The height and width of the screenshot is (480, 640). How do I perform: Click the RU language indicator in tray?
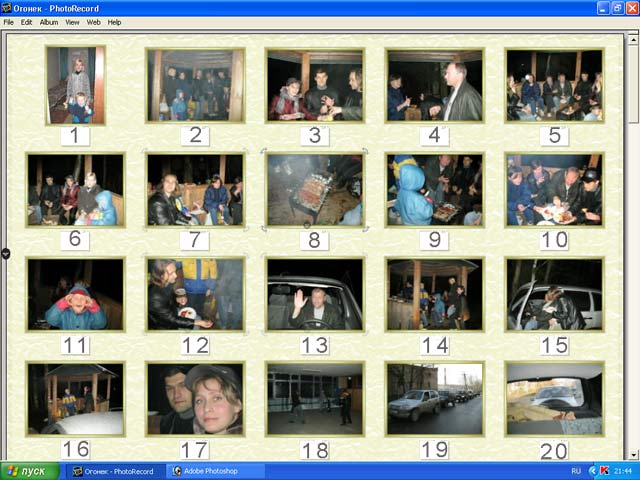pyautogui.click(x=576, y=470)
